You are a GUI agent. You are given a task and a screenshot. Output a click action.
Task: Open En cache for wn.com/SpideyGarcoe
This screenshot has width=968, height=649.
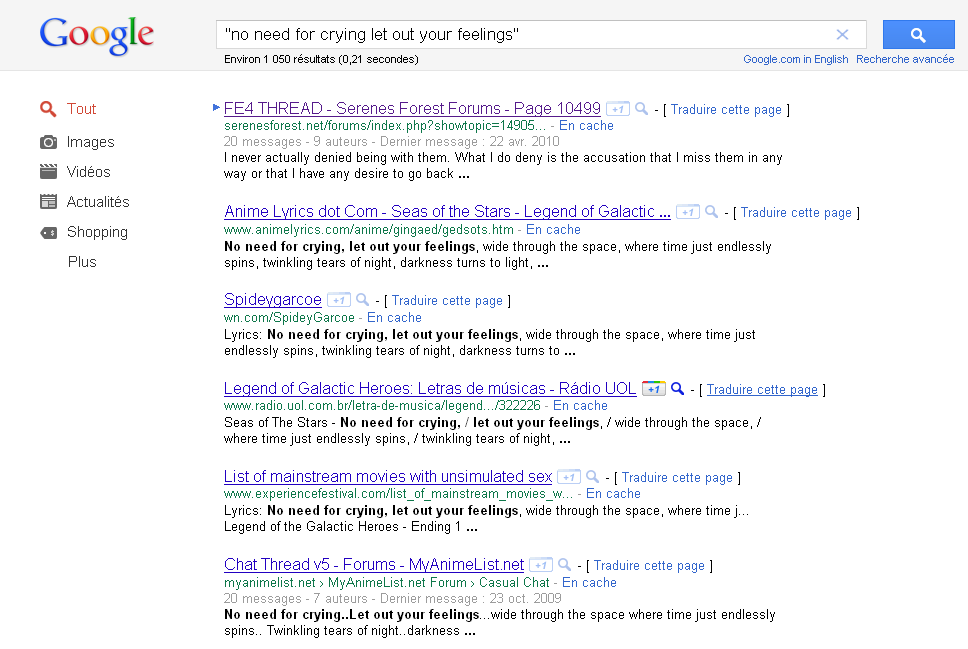point(394,318)
